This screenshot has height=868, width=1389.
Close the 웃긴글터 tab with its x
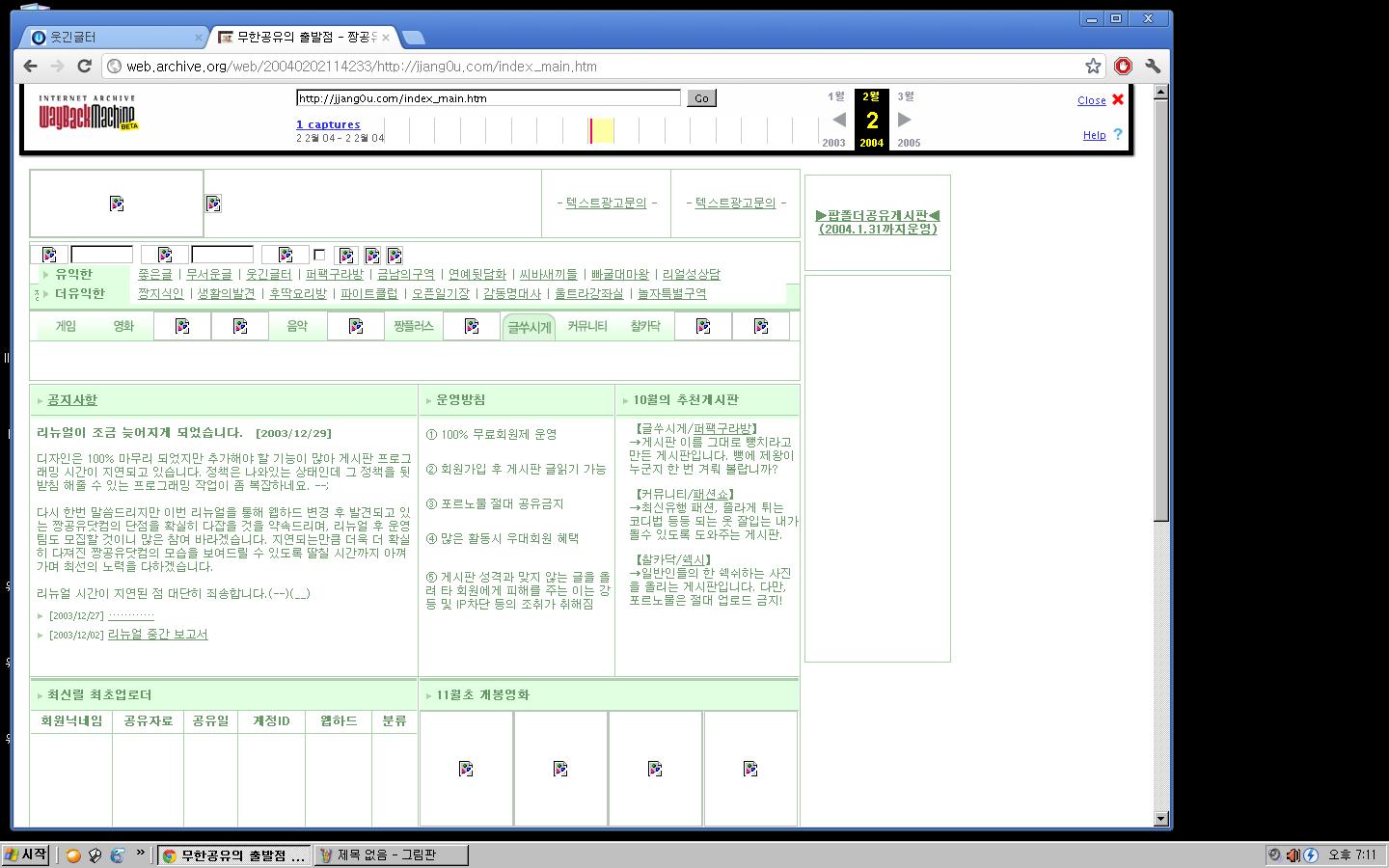[199, 38]
